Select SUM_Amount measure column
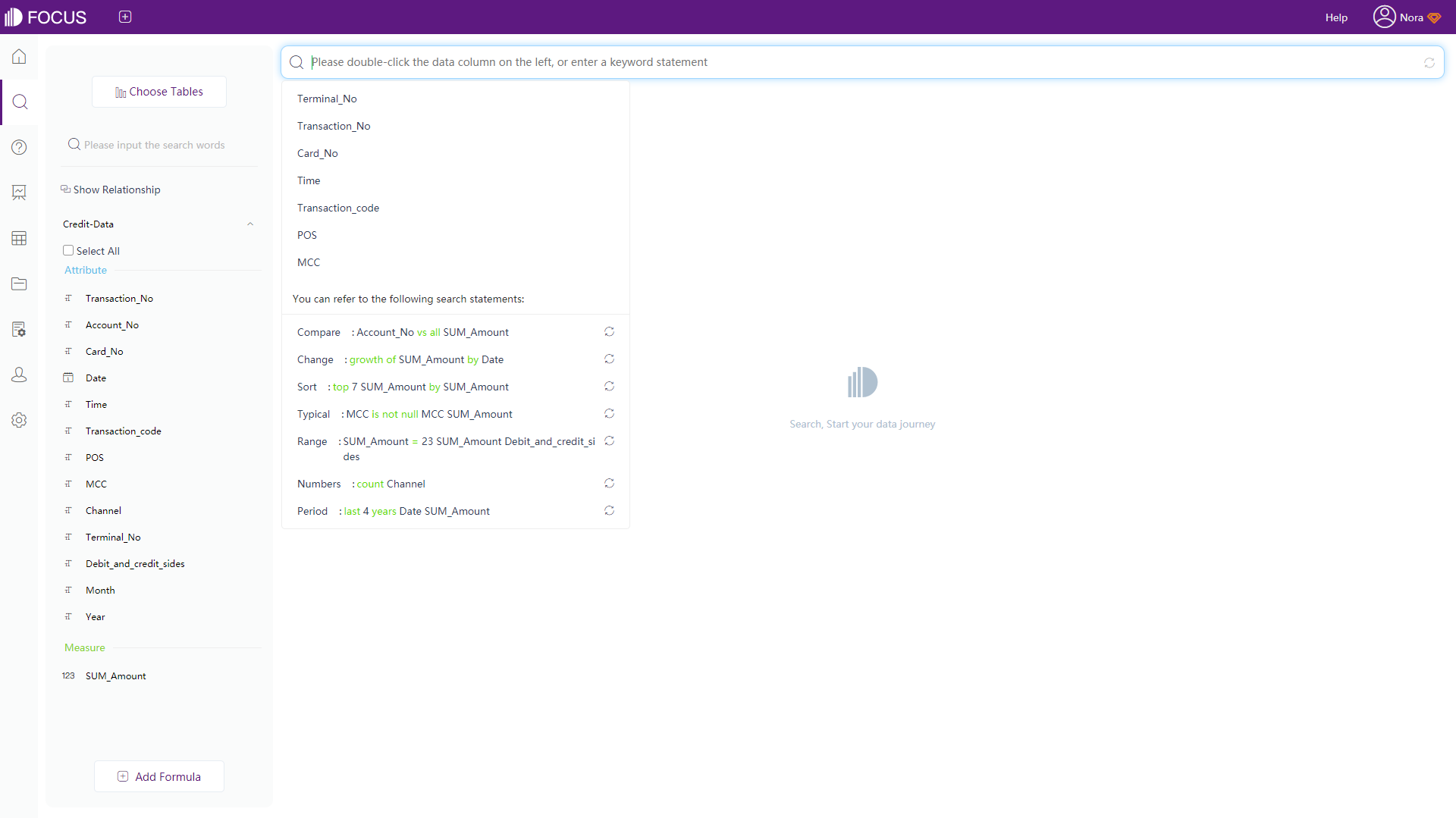The height and width of the screenshot is (818, 1456). pos(115,675)
